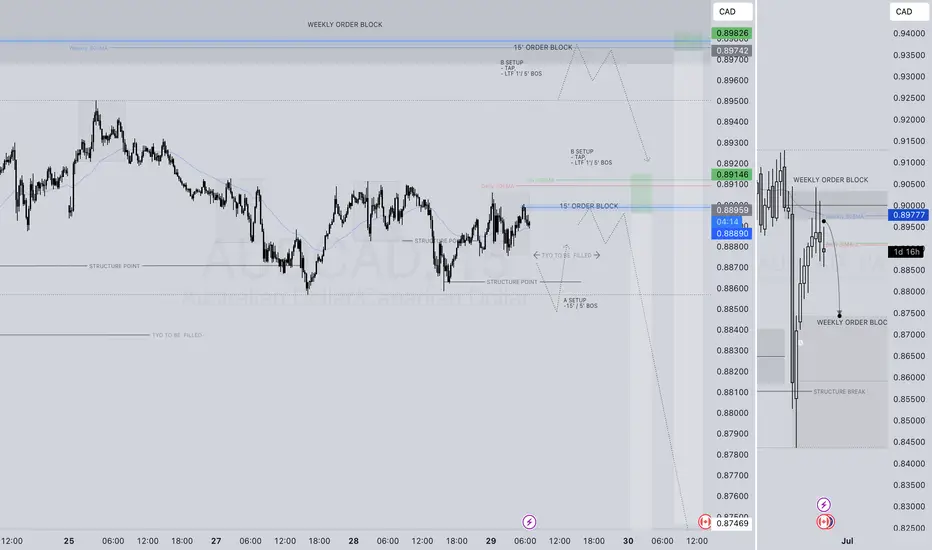Select the A SETUP annotation text
The width and height of the screenshot is (932, 550).
tap(580, 303)
